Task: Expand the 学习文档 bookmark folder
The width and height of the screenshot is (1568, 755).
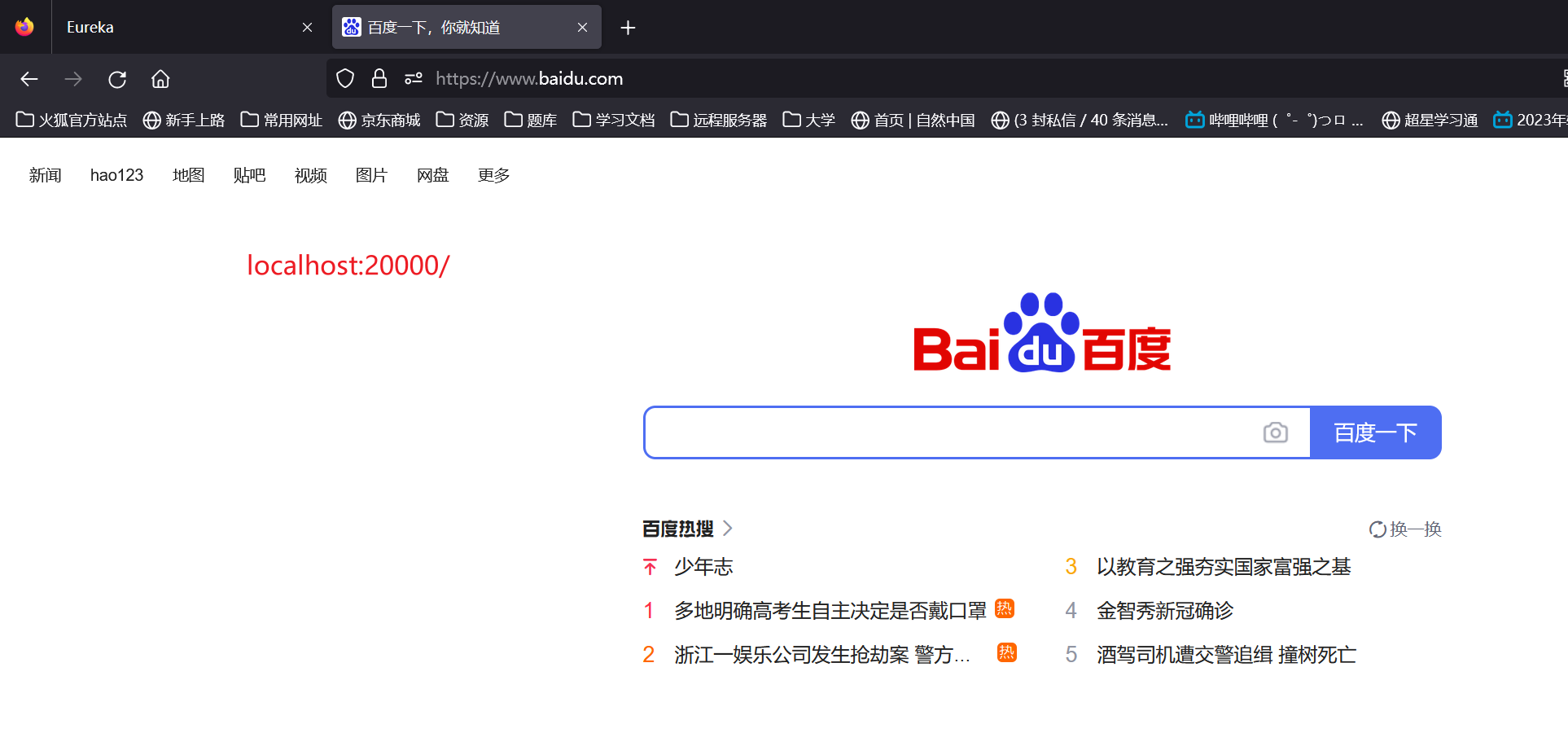Action: pyautogui.click(x=614, y=120)
